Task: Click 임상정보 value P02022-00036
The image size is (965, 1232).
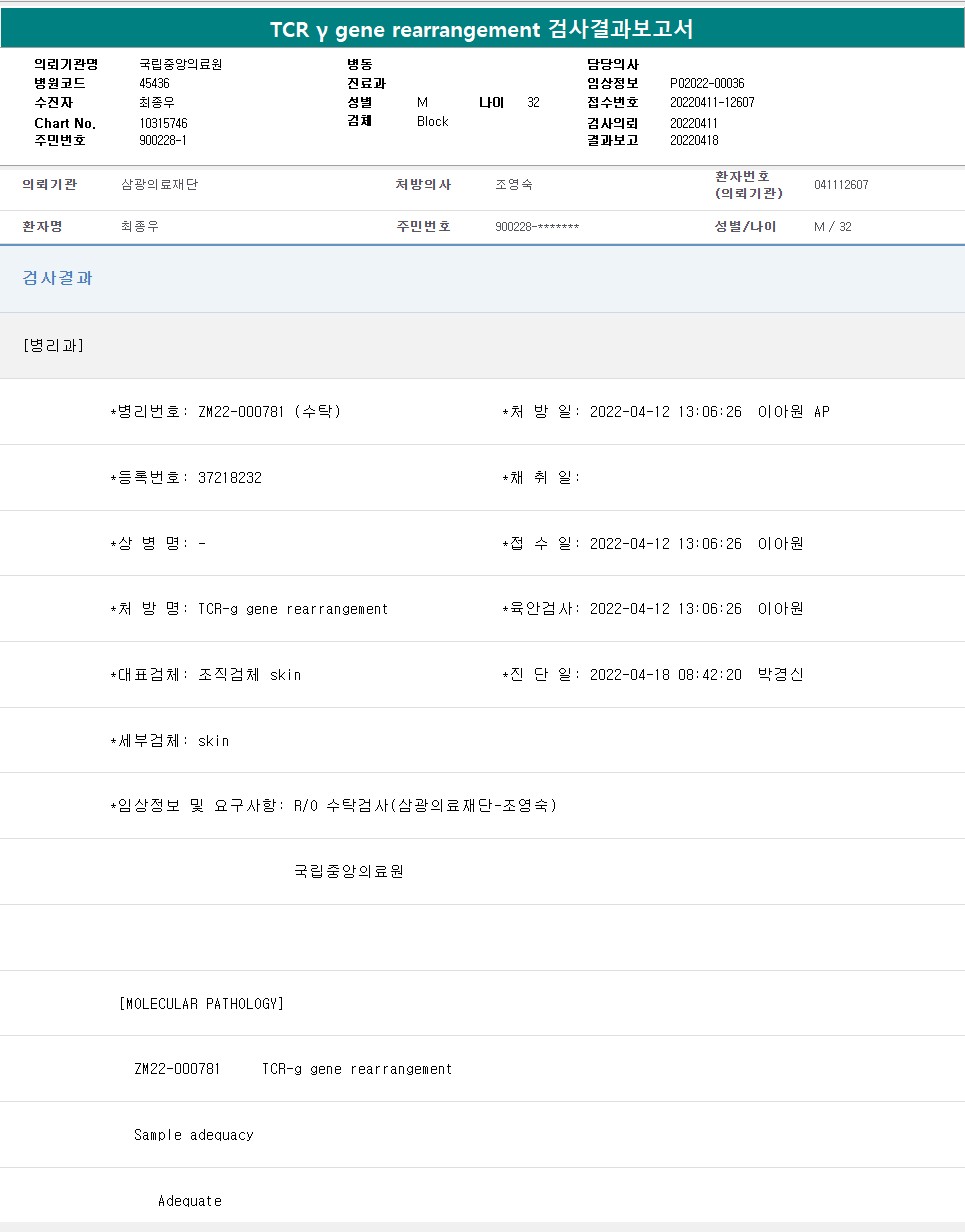Action: (707, 83)
